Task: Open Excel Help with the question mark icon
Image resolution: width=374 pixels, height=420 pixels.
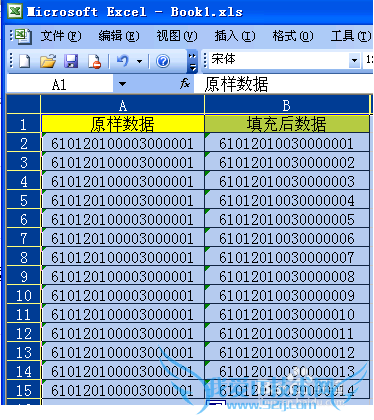Action: click(163, 61)
